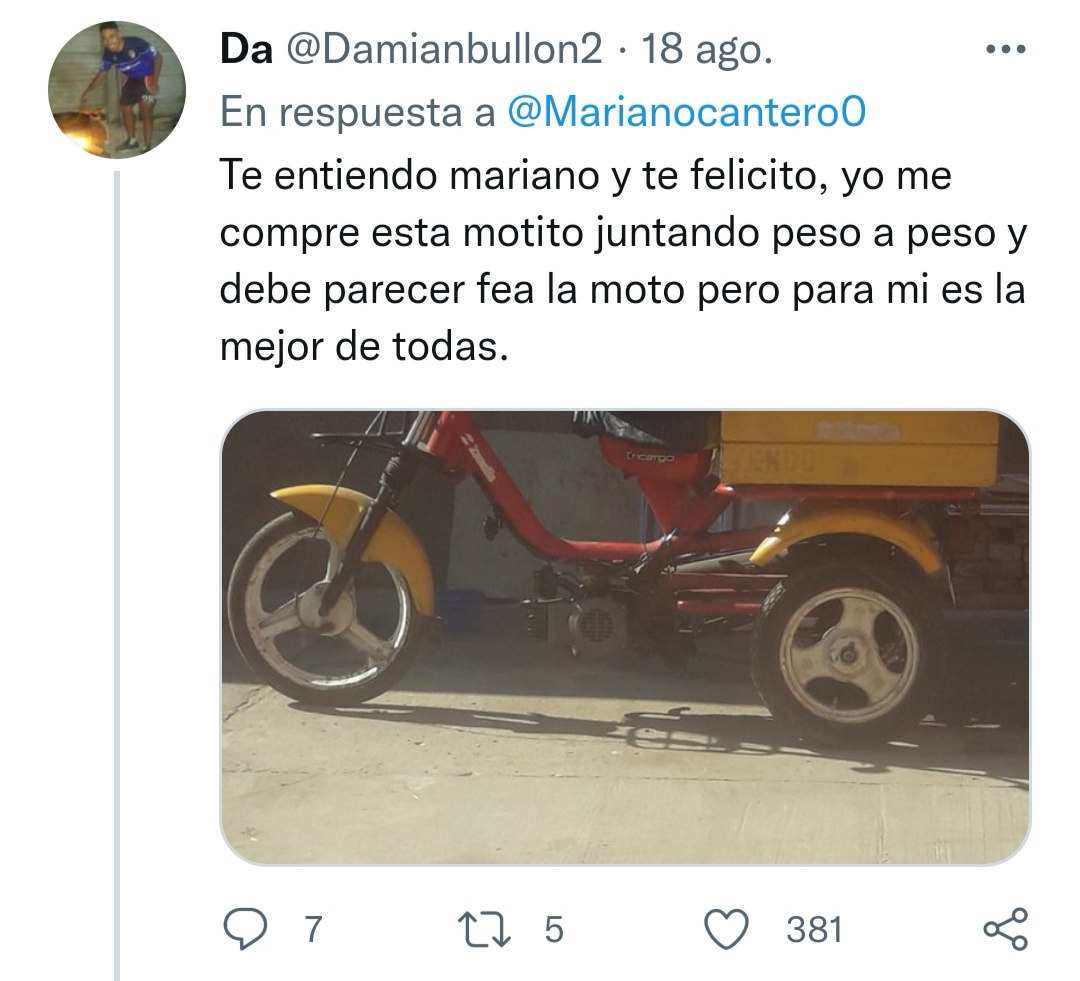Image resolution: width=1080 pixels, height=981 pixels.
Task: Like the tweet with the heart icon
Action: (x=727, y=929)
